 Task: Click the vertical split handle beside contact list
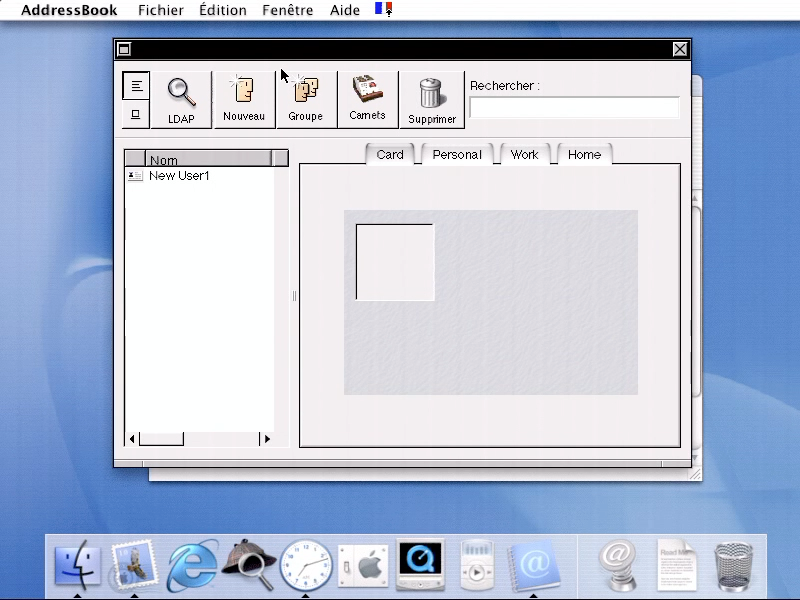click(294, 296)
